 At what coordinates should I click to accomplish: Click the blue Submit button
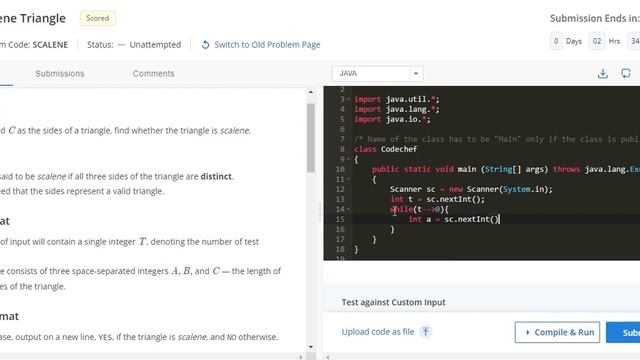[x=623, y=332]
